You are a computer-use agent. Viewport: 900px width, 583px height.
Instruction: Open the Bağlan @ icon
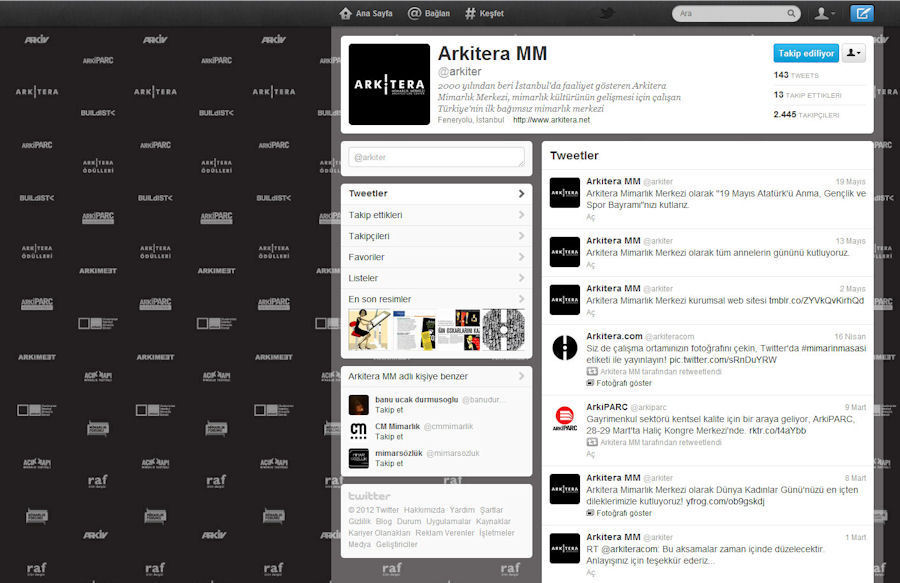pyautogui.click(x=414, y=13)
